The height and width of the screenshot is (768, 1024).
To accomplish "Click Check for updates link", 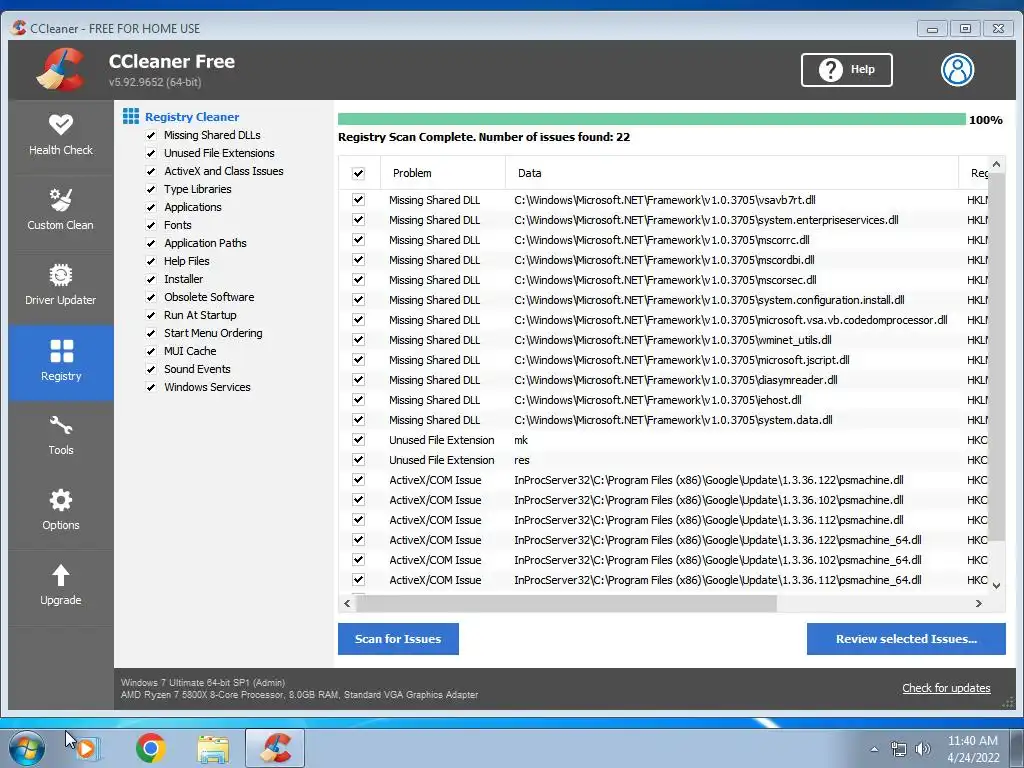I will (946, 688).
